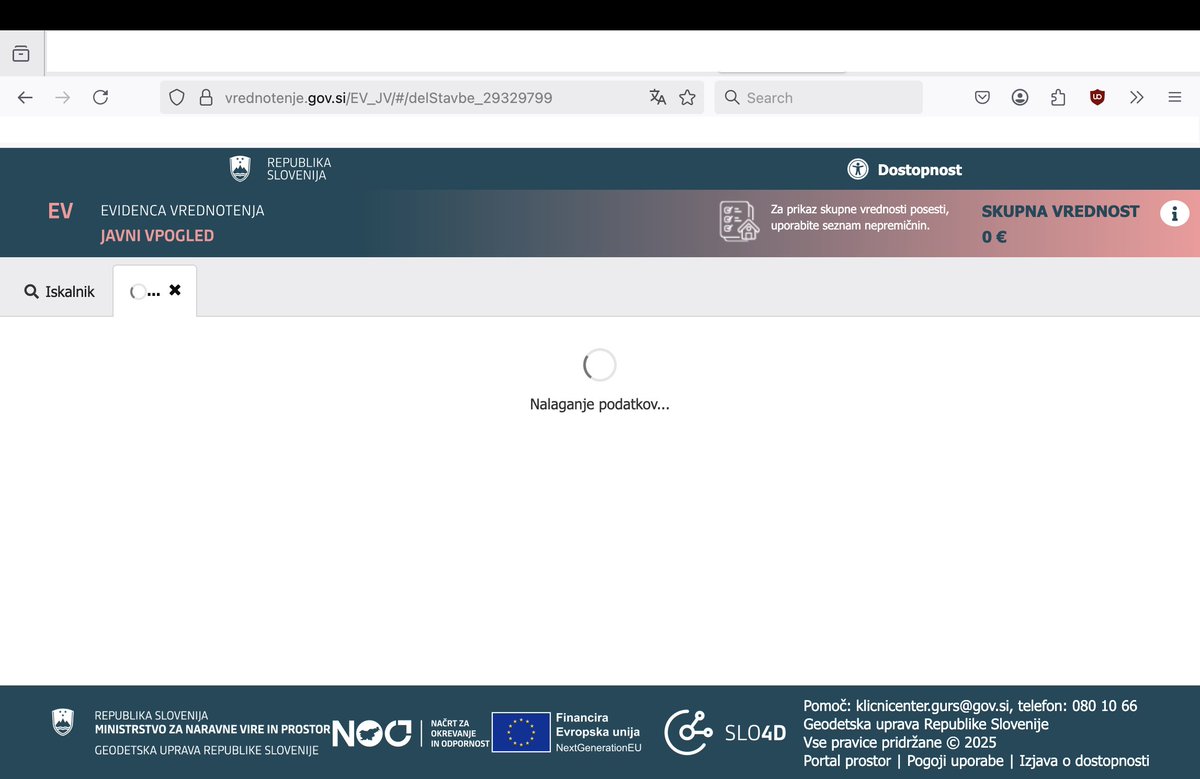Click the NOO recovery plan logo
The height and width of the screenshot is (779, 1200).
point(371,733)
